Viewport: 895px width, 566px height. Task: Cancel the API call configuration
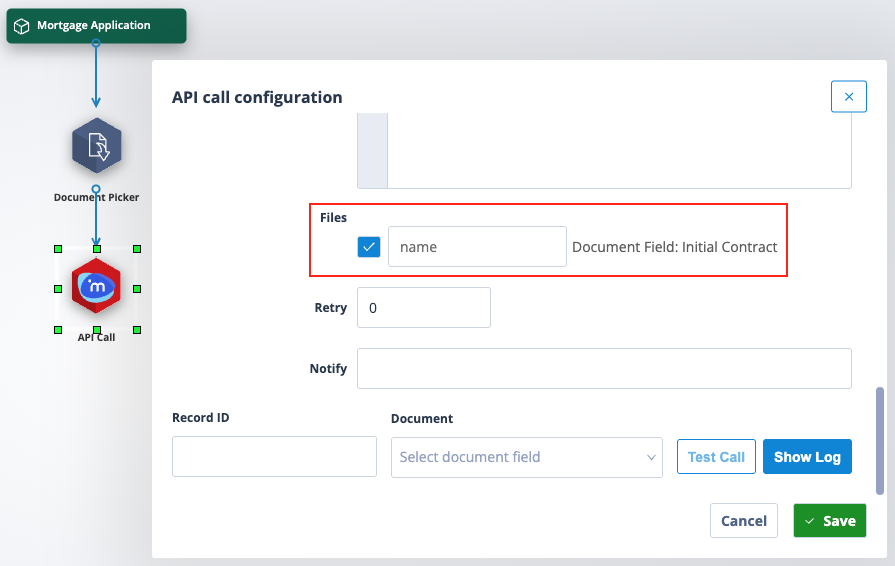743,520
